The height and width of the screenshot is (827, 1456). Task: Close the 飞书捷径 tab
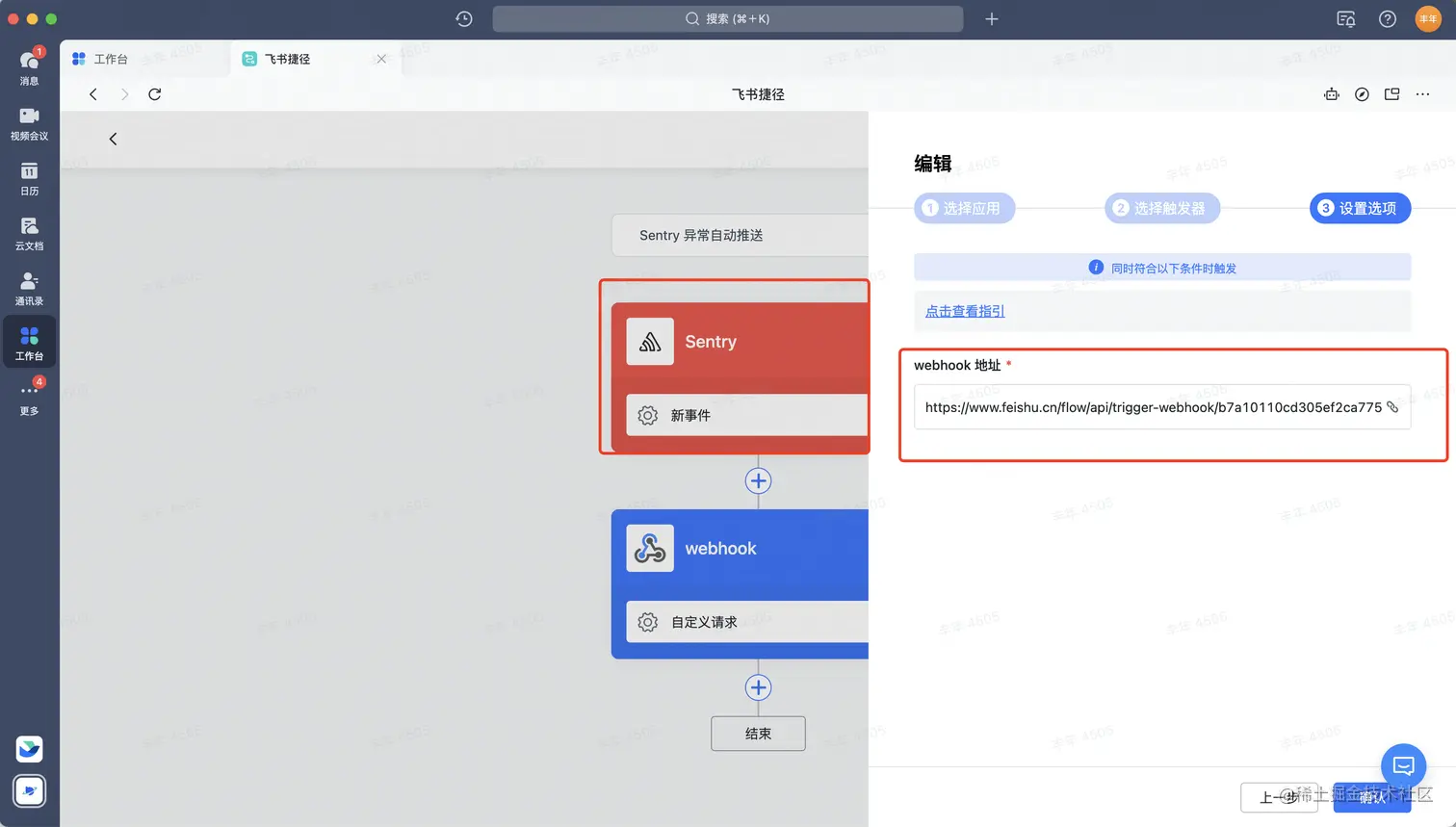point(381,59)
